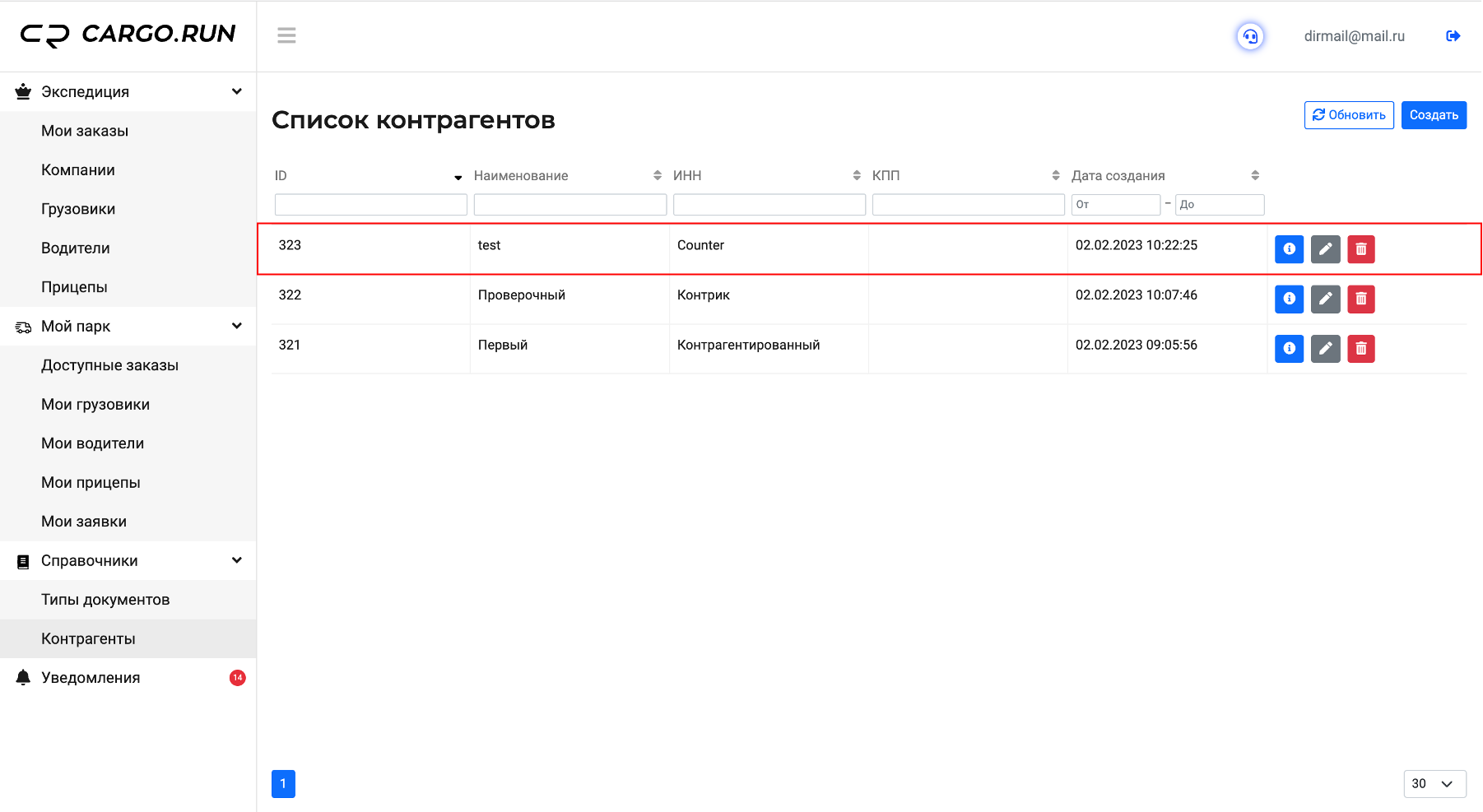1483x812 pixels.
Task: Click the logout icon next to email
Action: pos(1453,36)
